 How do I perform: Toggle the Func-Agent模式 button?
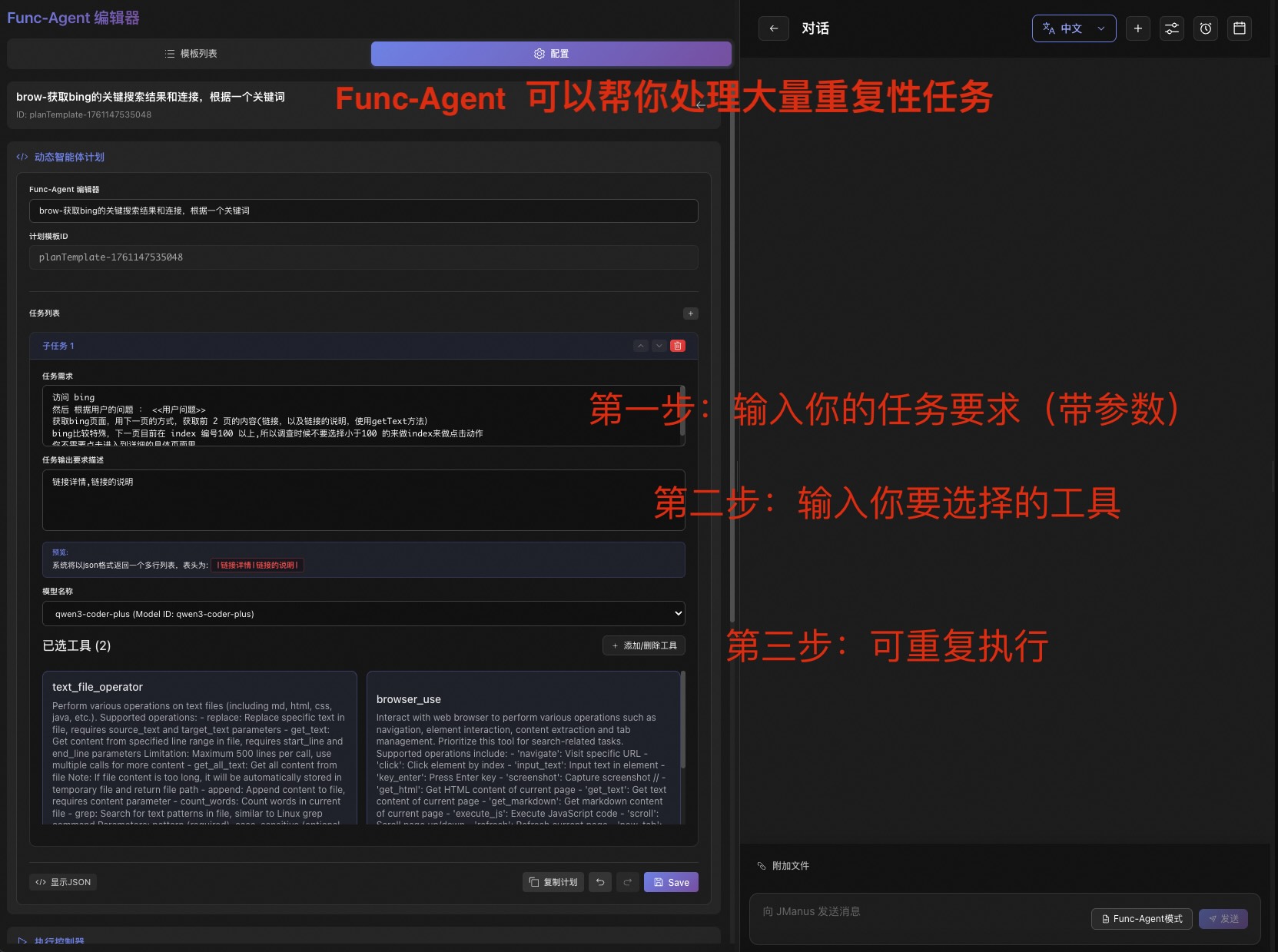(1141, 919)
